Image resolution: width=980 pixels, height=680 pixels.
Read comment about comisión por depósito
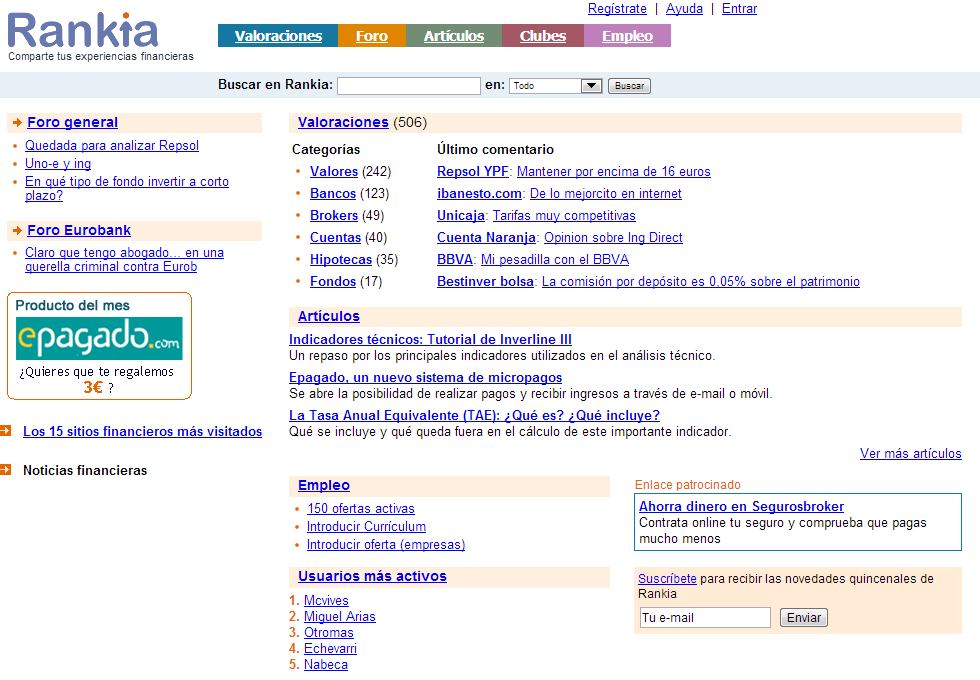coord(701,282)
